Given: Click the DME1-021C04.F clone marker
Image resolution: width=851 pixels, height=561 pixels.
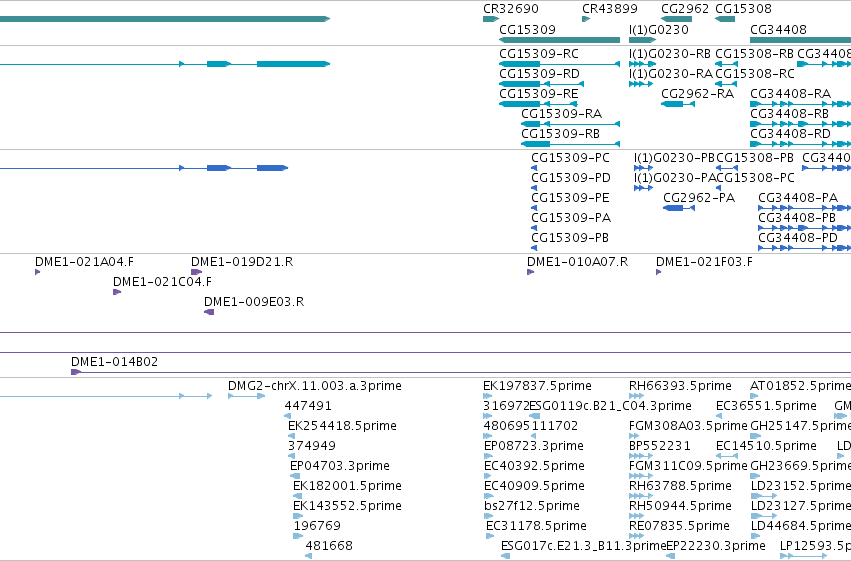Looking at the screenshot, I should (117, 292).
